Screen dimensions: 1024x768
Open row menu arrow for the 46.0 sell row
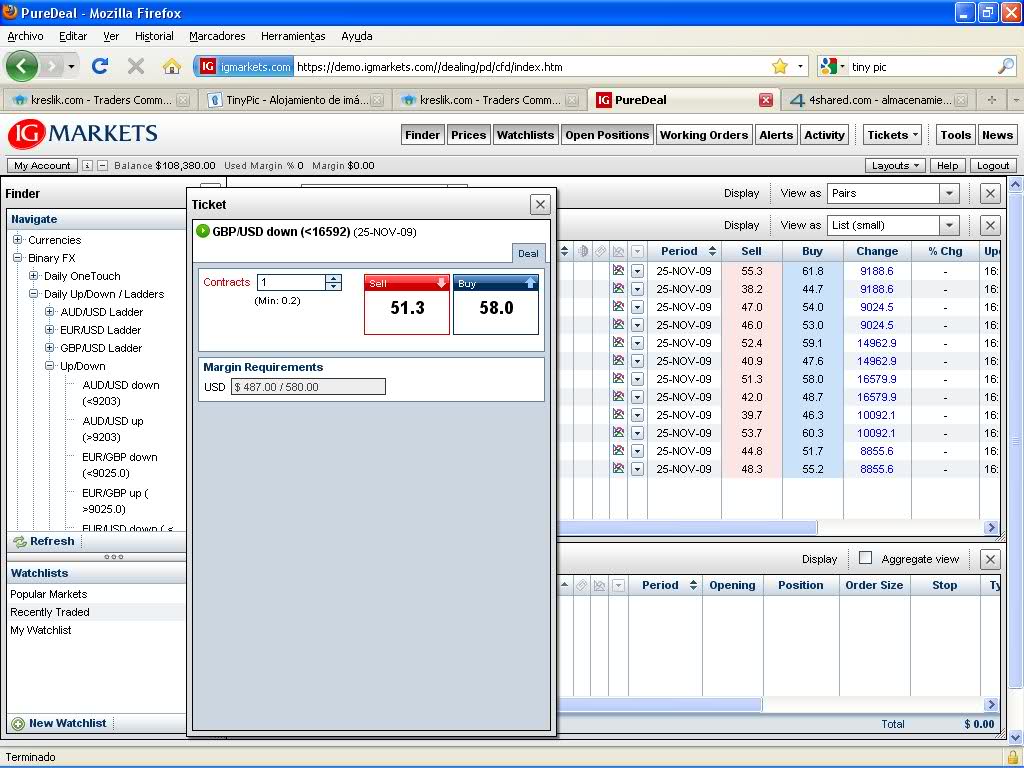click(x=637, y=325)
